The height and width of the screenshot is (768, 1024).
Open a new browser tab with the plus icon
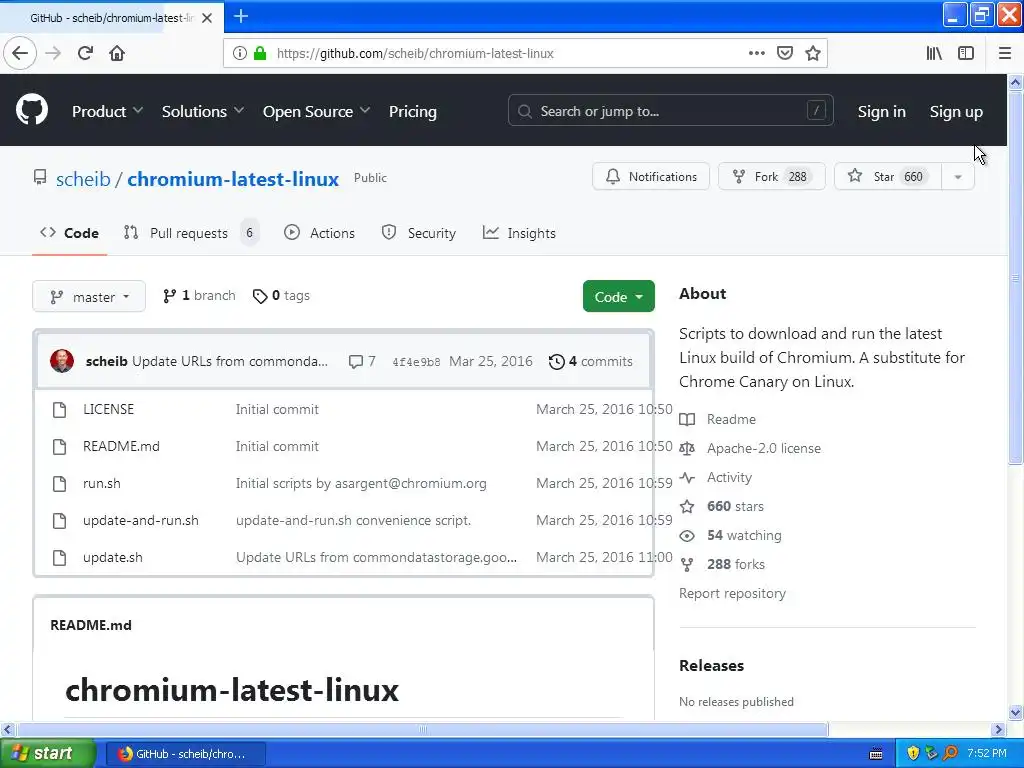(x=241, y=16)
